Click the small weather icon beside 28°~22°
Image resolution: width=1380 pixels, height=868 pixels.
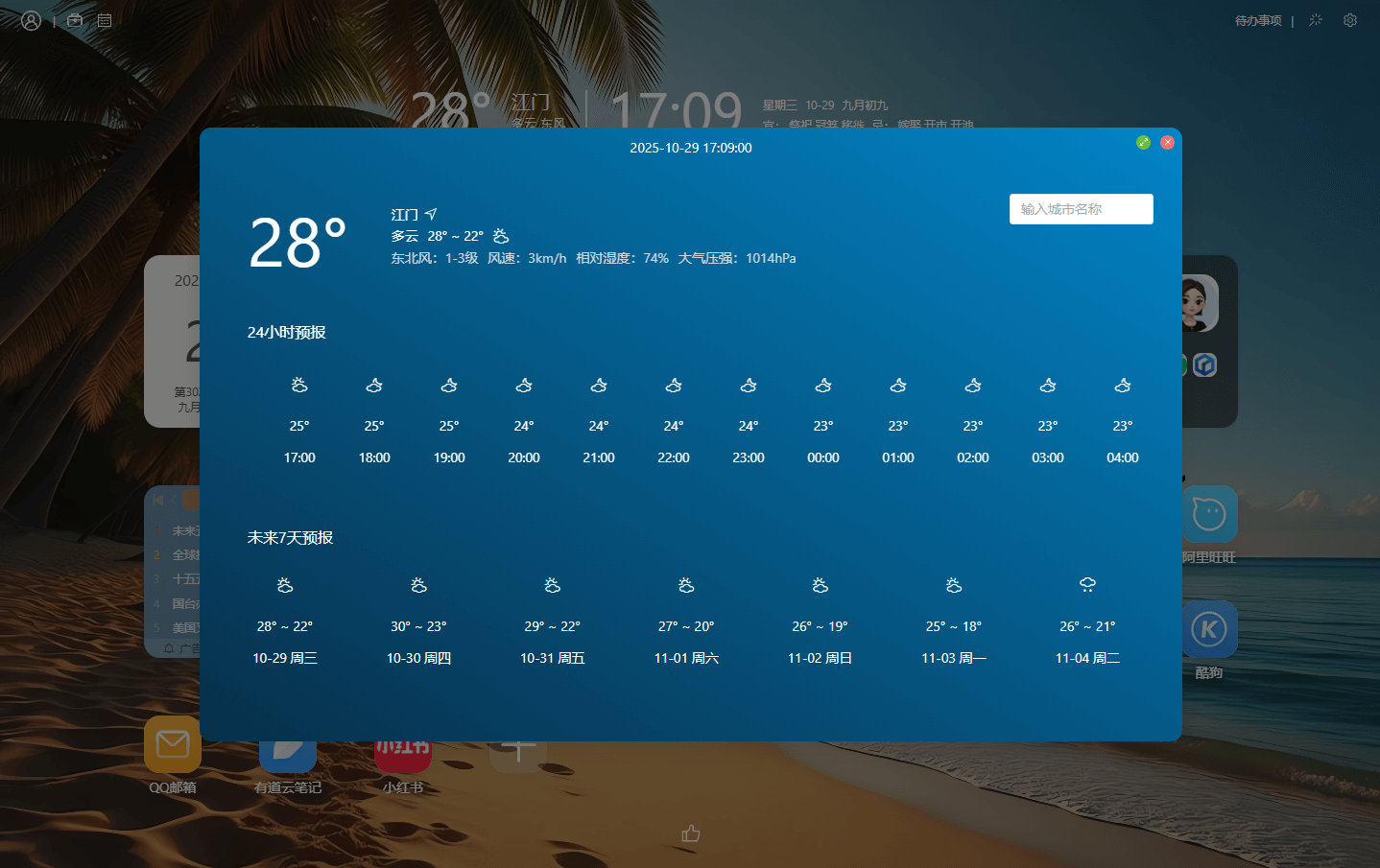click(500, 235)
